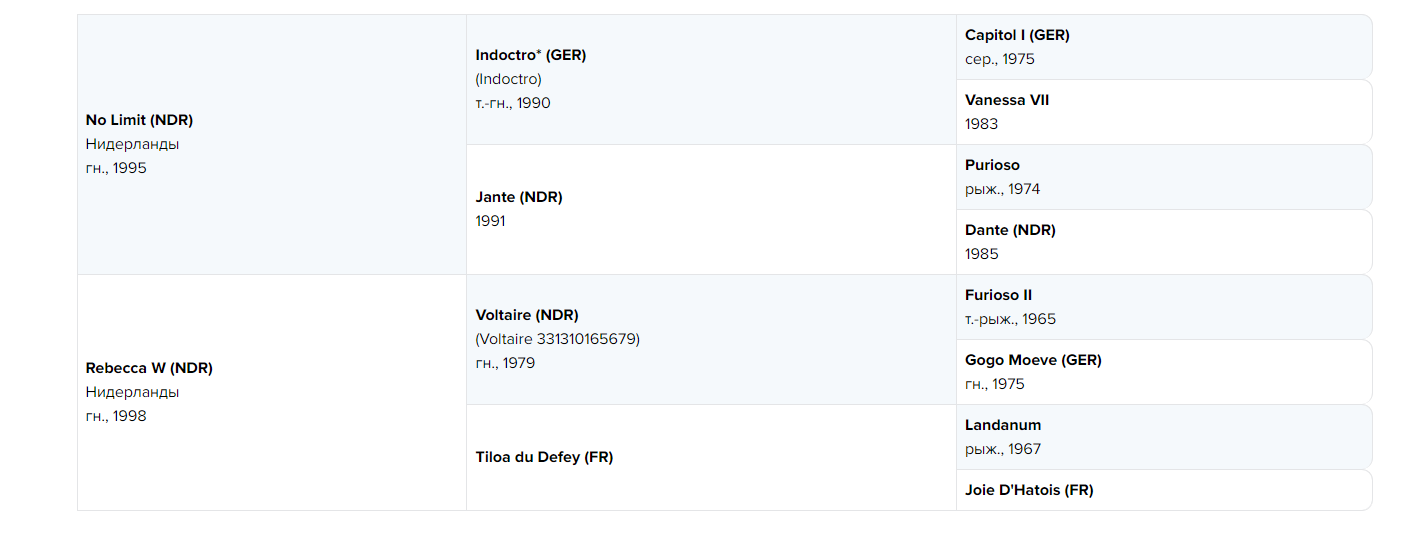Click the (Indoctro) alias text
The height and width of the screenshot is (533, 1410).
pyautogui.click(x=509, y=79)
